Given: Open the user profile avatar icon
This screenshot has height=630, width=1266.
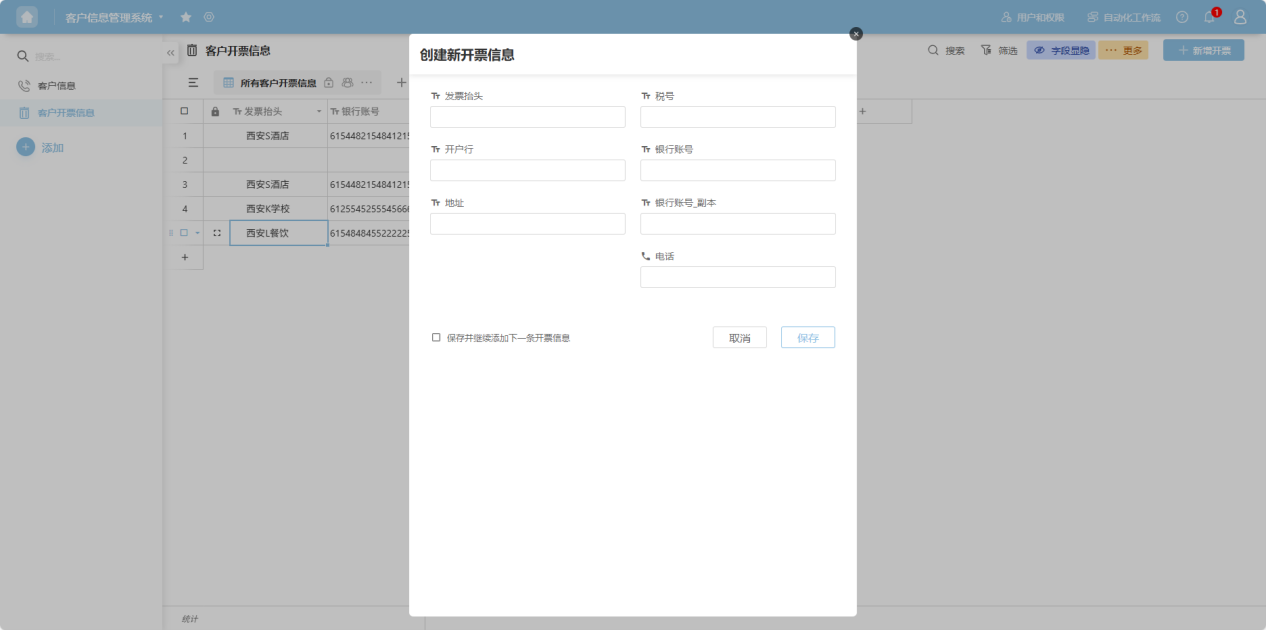Looking at the screenshot, I should 1240,17.
